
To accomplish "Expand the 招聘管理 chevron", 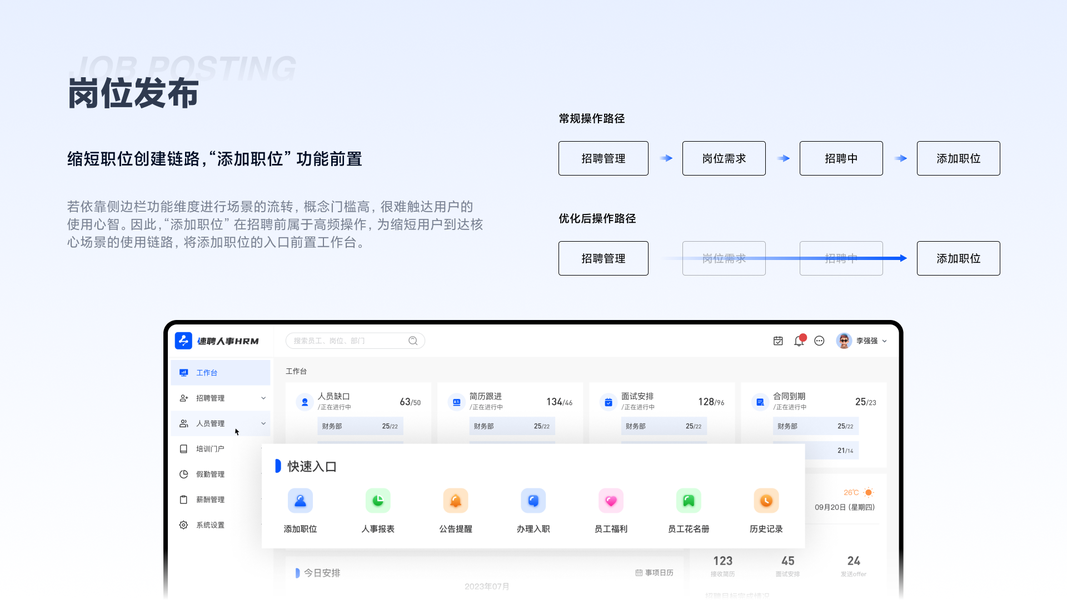I will click(x=263, y=398).
